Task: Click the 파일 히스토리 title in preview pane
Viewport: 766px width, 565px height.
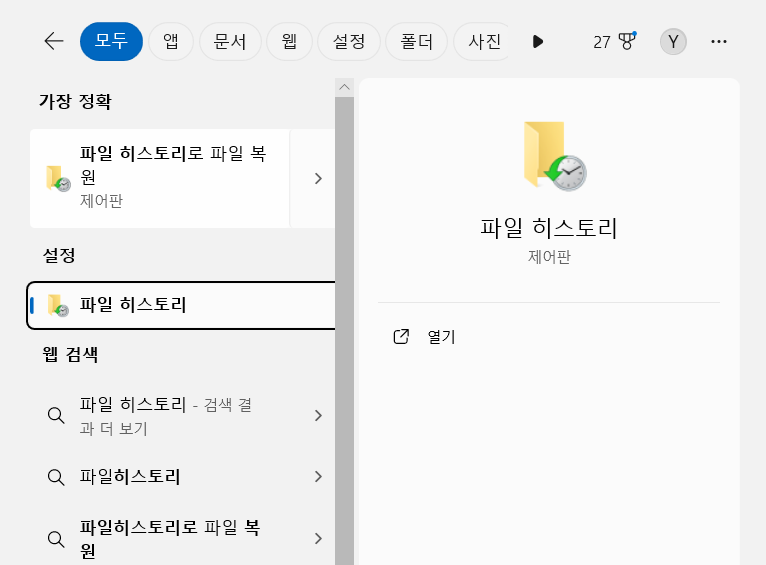Action: point(549,228)
